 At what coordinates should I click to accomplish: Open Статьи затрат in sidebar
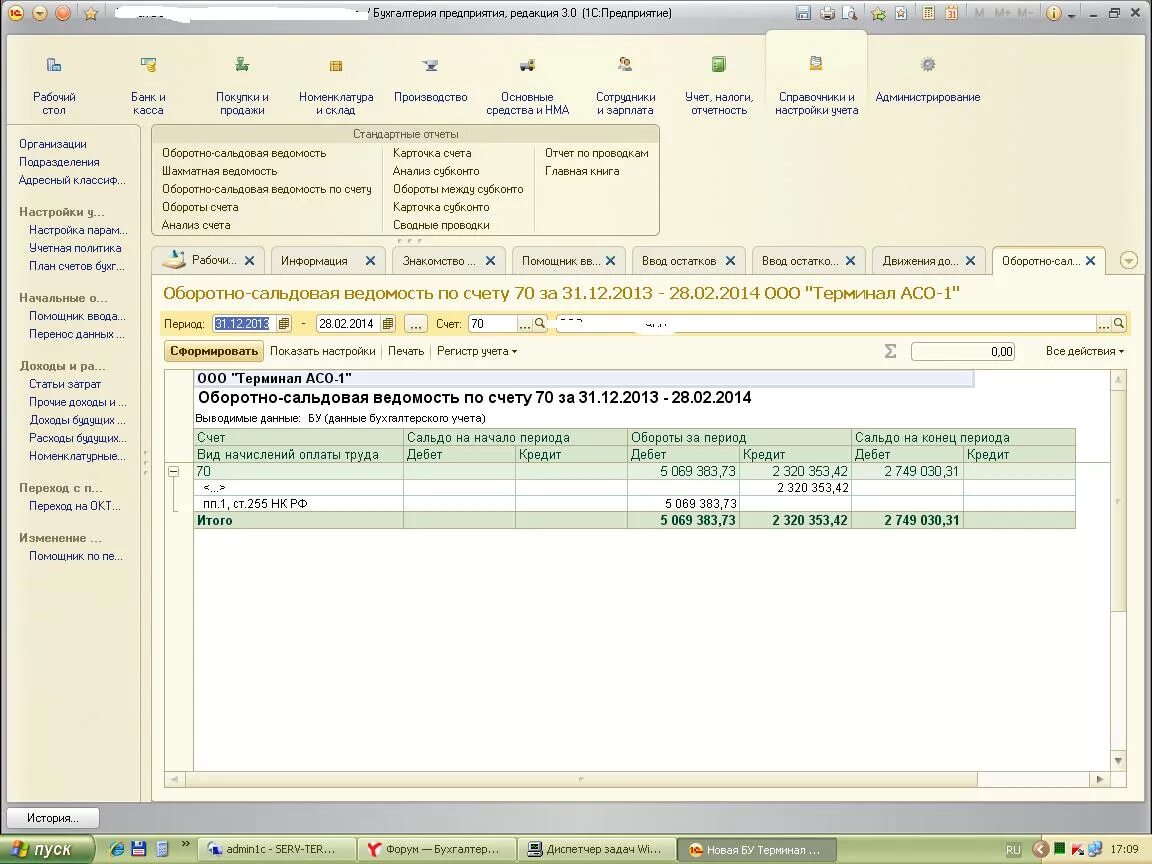(x=65, y=384)
